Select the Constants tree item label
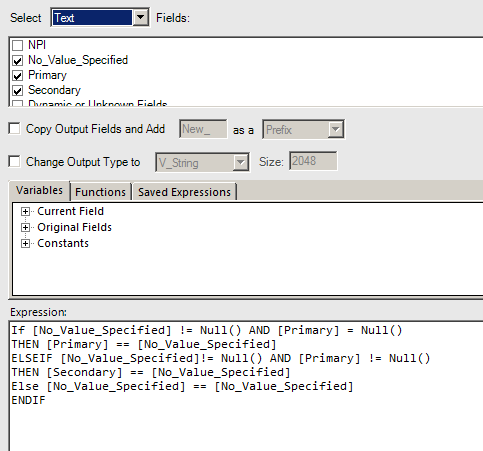The height and width of the screenshot is (451, 483). click(x=63, y=243)
